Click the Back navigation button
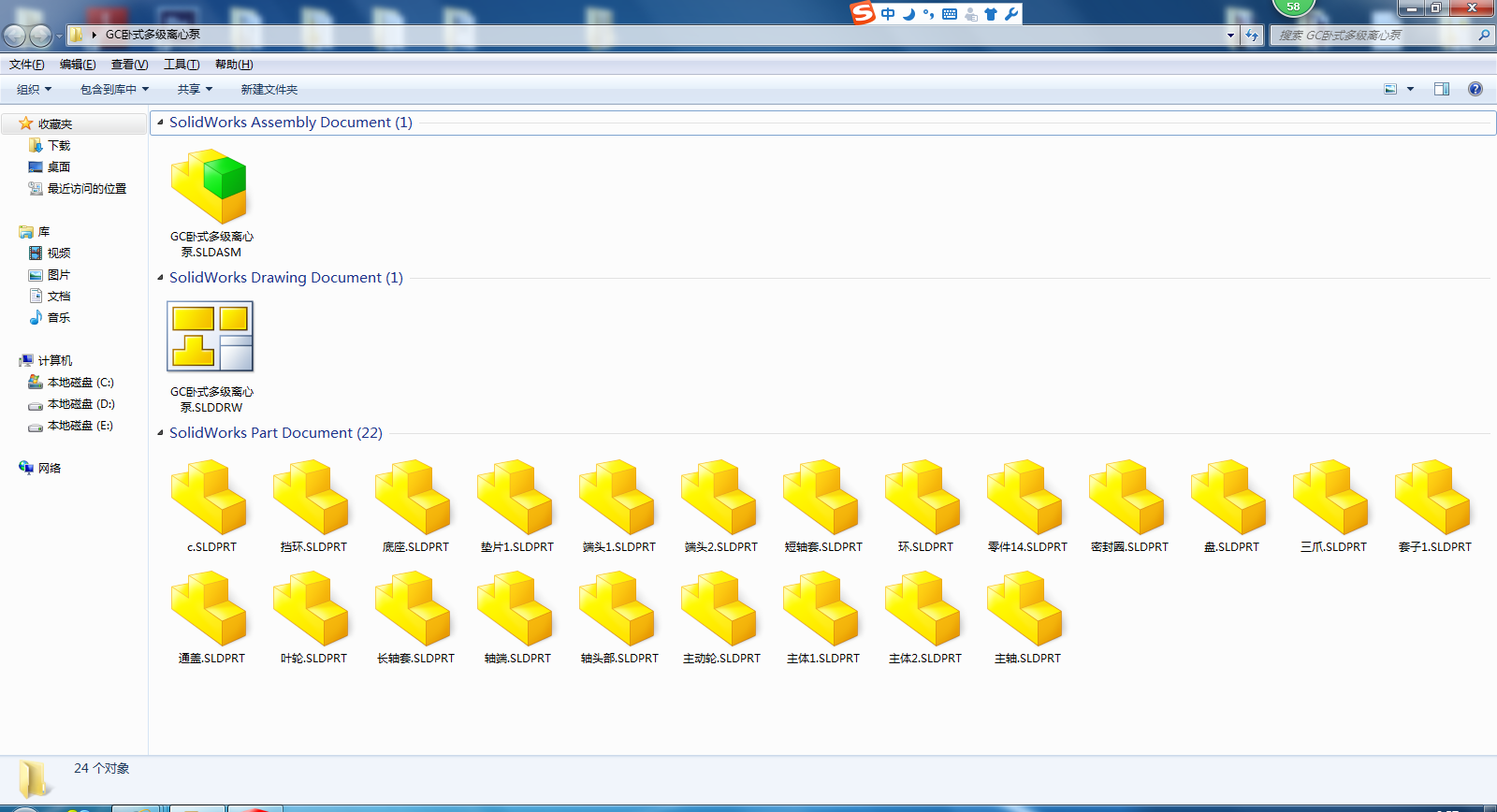 (x=14, y=36)
